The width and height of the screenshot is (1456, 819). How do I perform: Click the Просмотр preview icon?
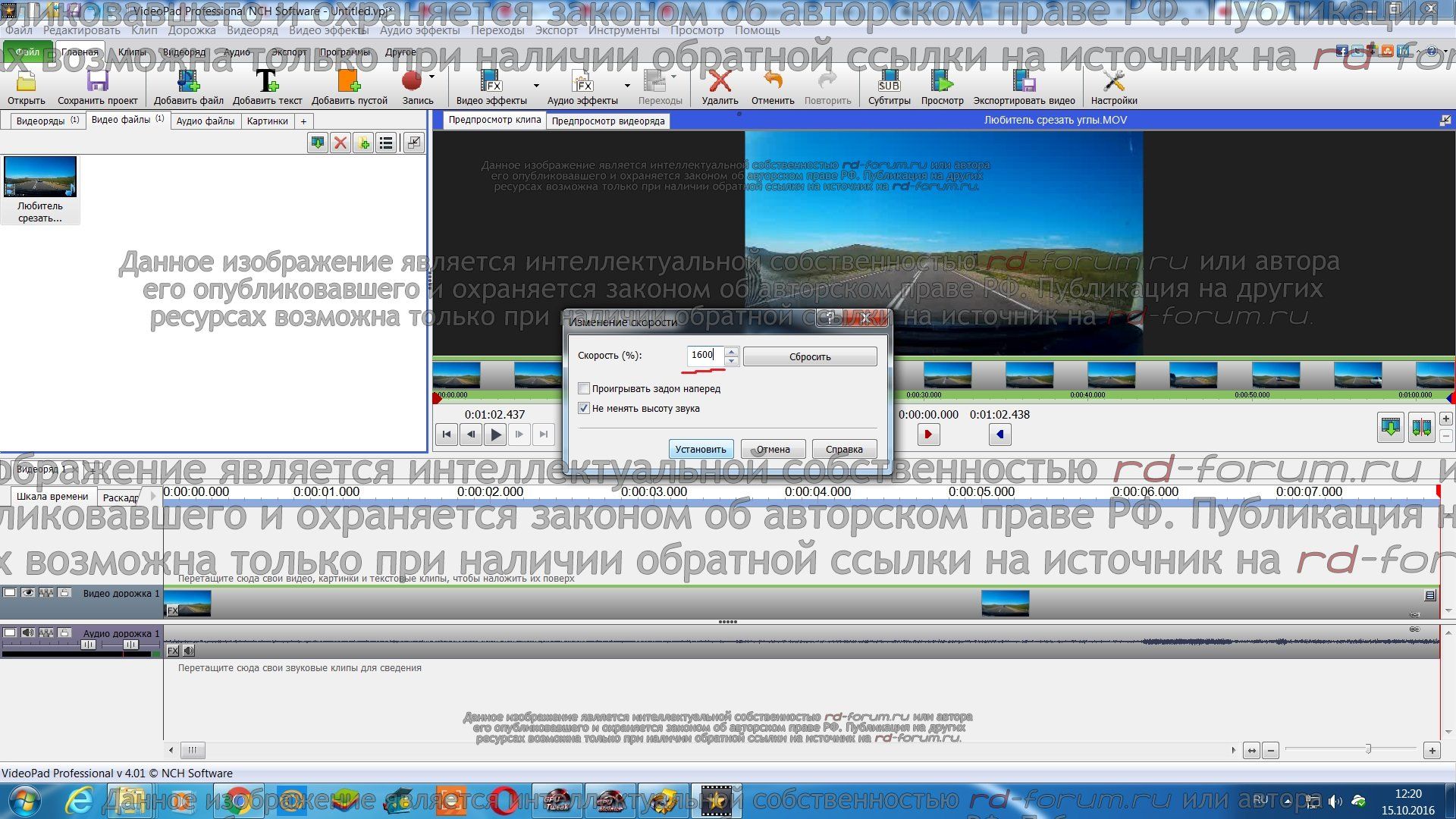(942, 81)
